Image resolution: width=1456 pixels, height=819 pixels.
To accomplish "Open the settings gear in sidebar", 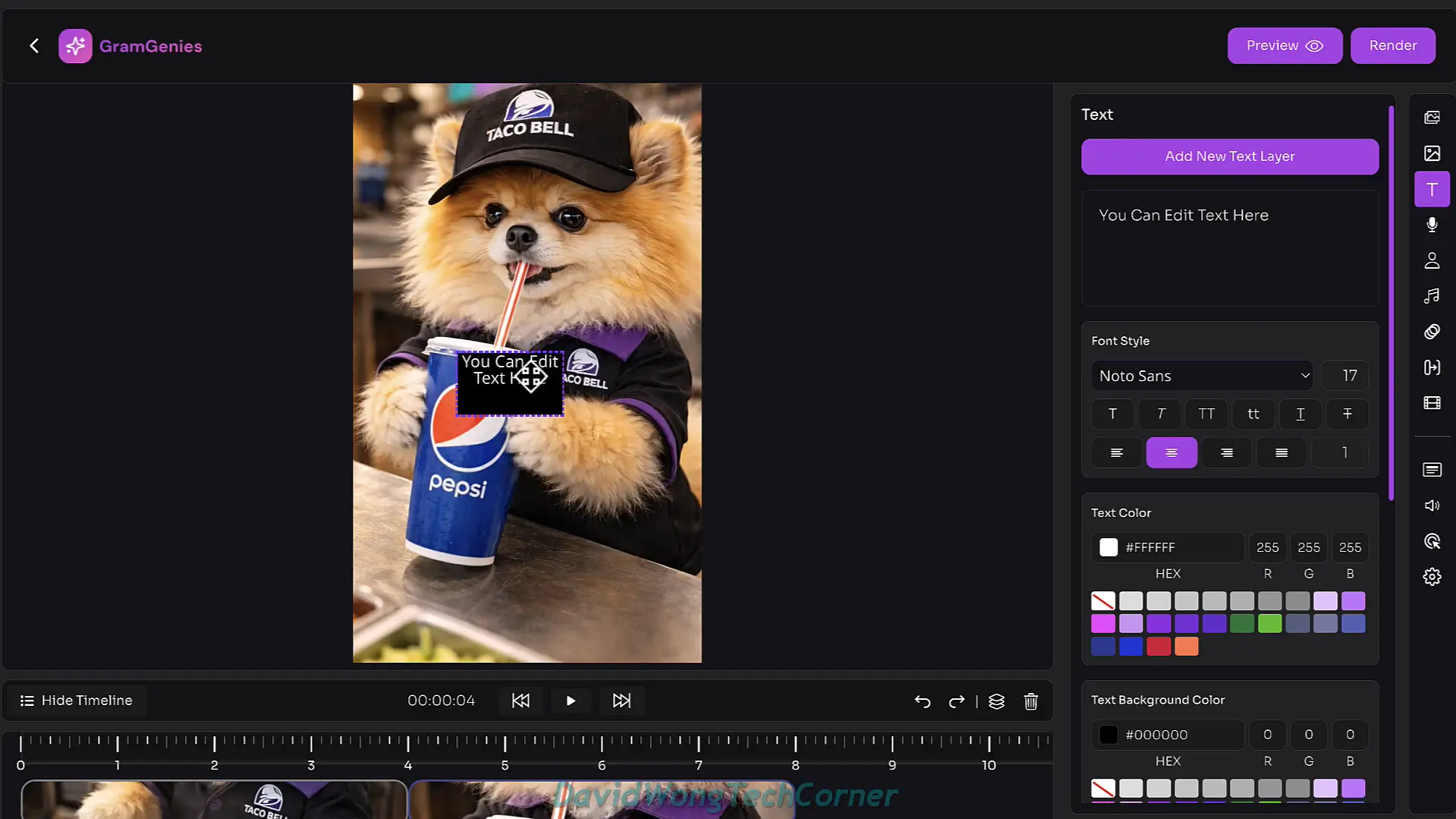I will (1432, 577).
